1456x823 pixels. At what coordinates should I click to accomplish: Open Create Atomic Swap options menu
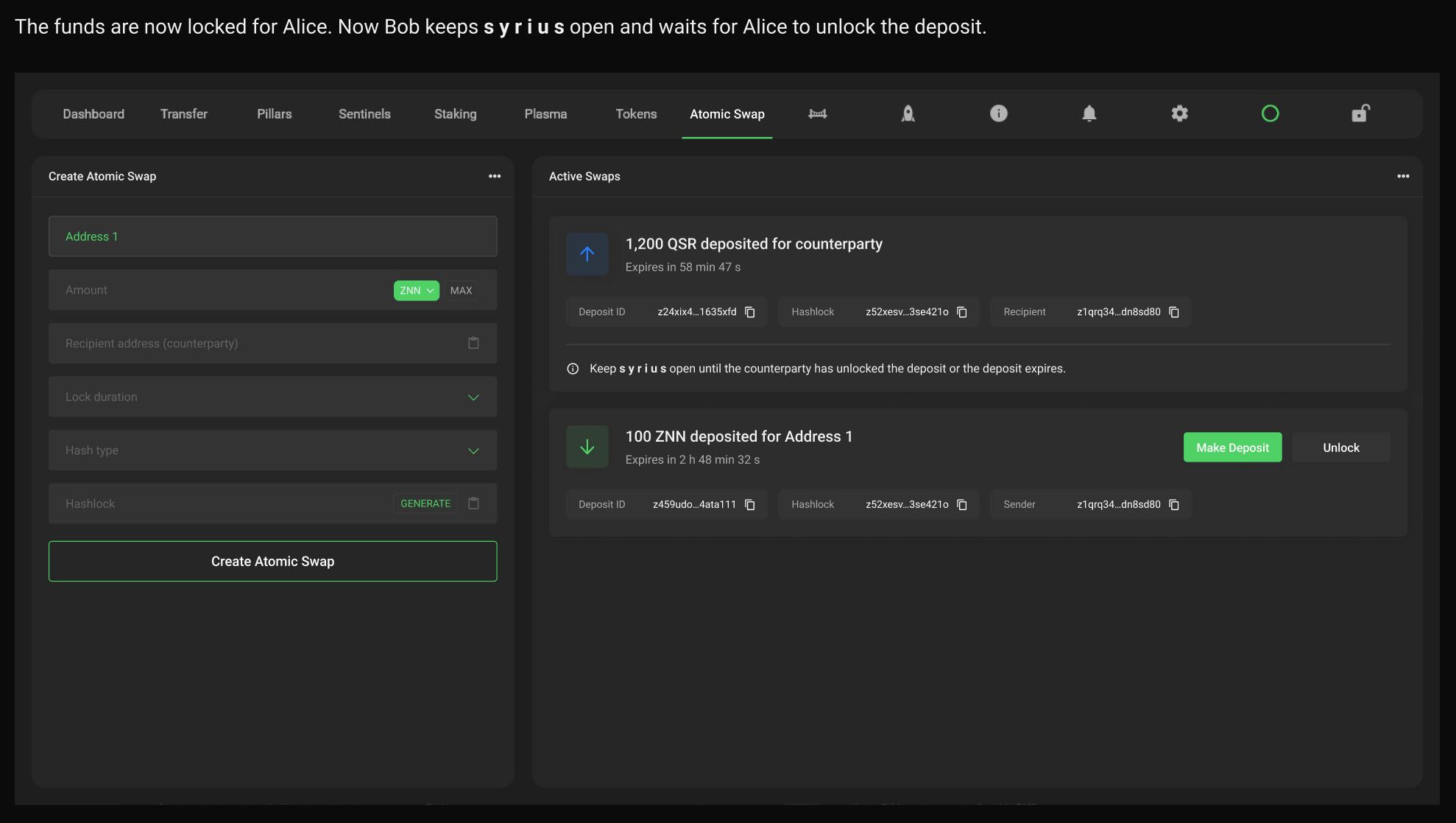click(x=495, y=176)
